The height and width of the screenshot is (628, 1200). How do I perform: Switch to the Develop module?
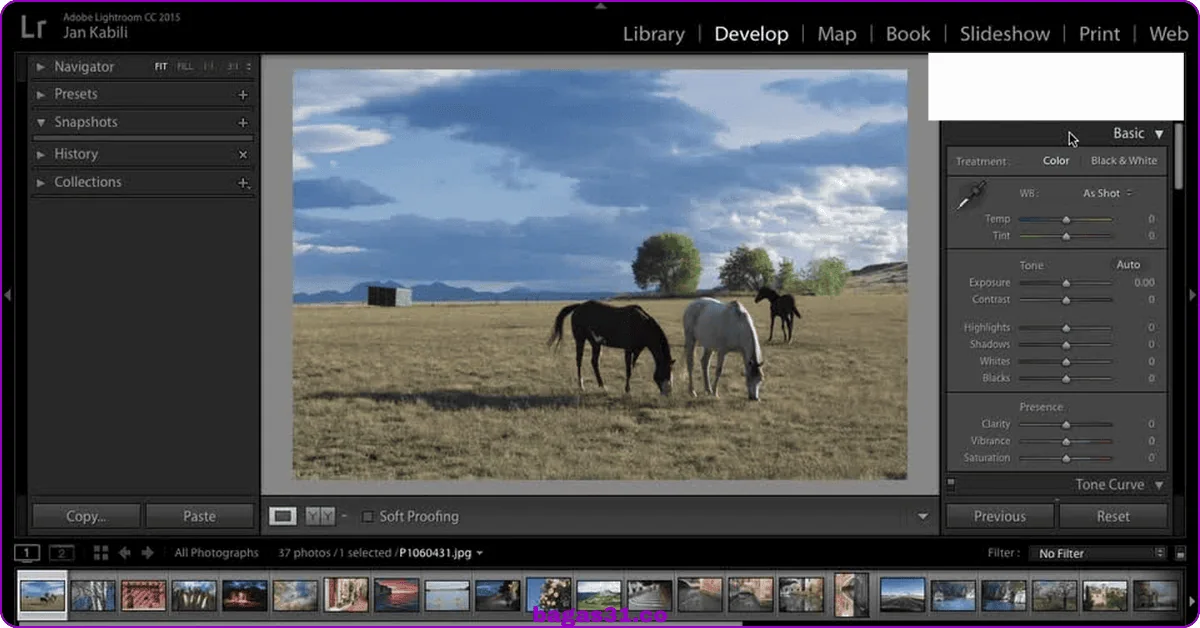pyautogui.click(x=751, y=34)
